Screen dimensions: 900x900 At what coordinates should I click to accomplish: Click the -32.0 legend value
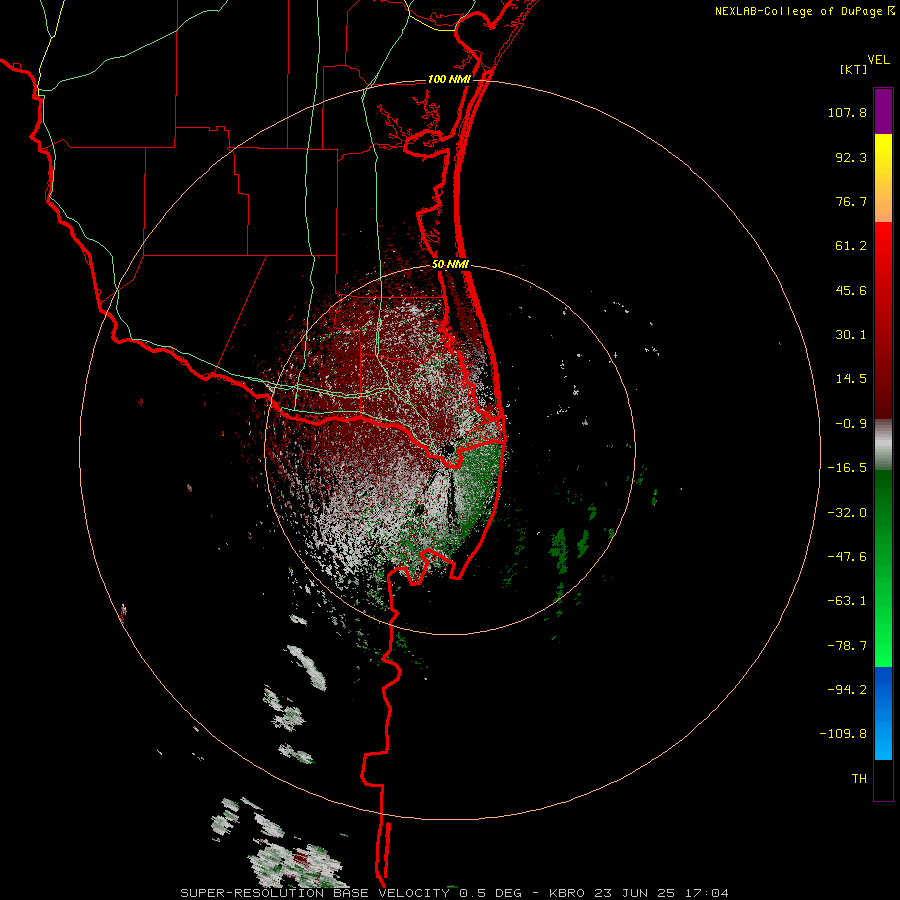(x=847, y=513)
